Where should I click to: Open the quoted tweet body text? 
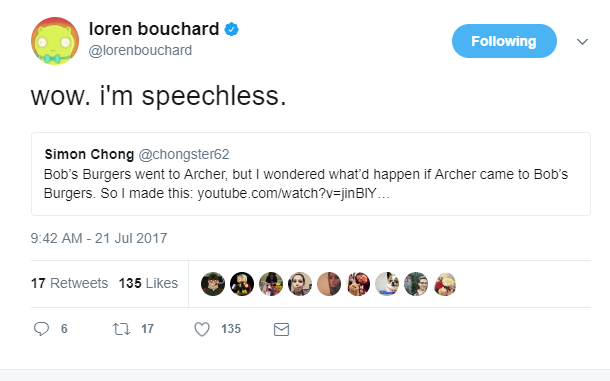tap(306, 183)
